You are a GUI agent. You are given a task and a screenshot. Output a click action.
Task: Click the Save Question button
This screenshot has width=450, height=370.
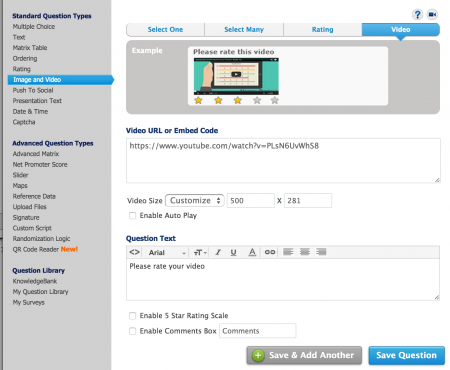406,355
